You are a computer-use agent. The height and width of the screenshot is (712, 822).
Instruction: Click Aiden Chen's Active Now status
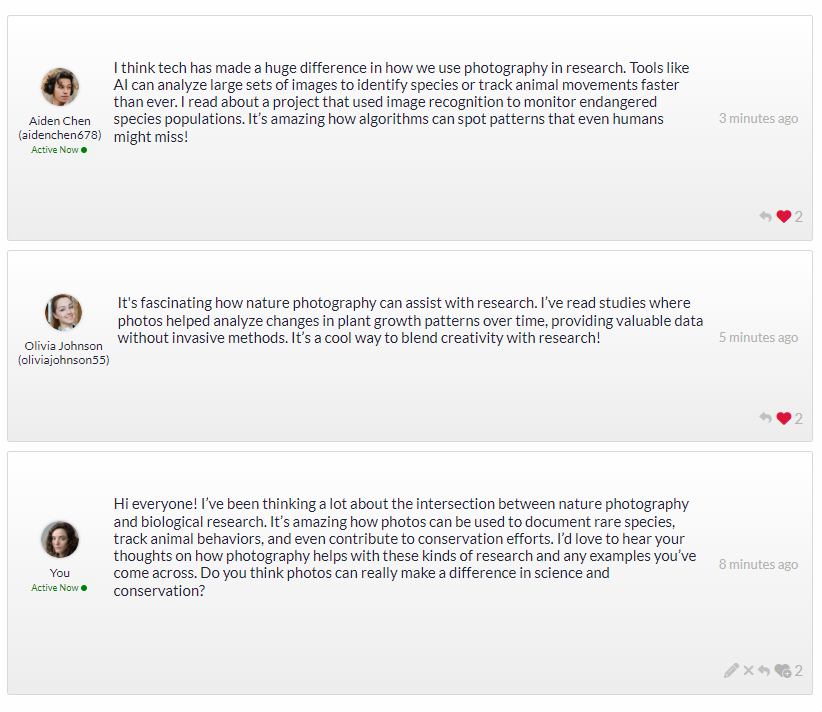pyautogui.click(x=59, y=150)
